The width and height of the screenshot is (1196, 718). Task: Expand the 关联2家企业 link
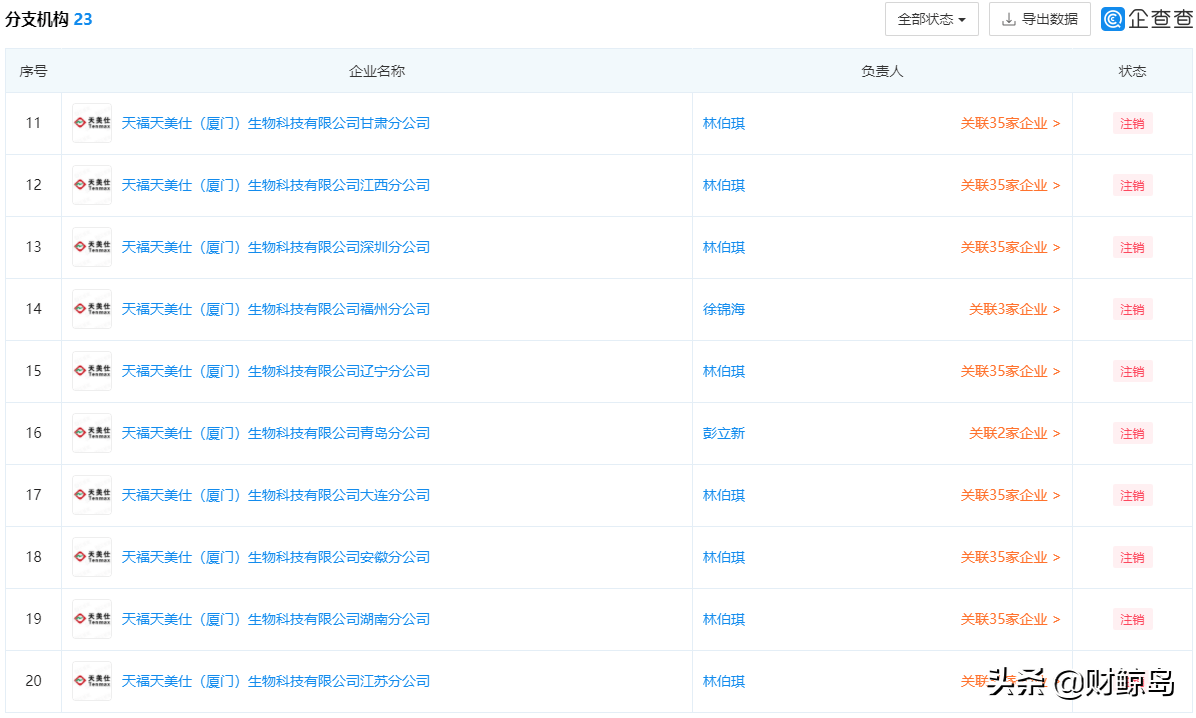(1014, 433)
